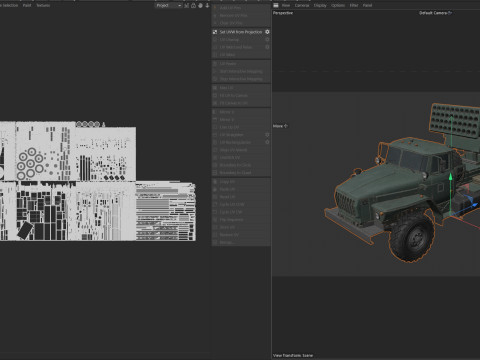Click the Reset UV command
Image resolution: width=480 pixels, height=360 pixels.
(x=241, y=197)
